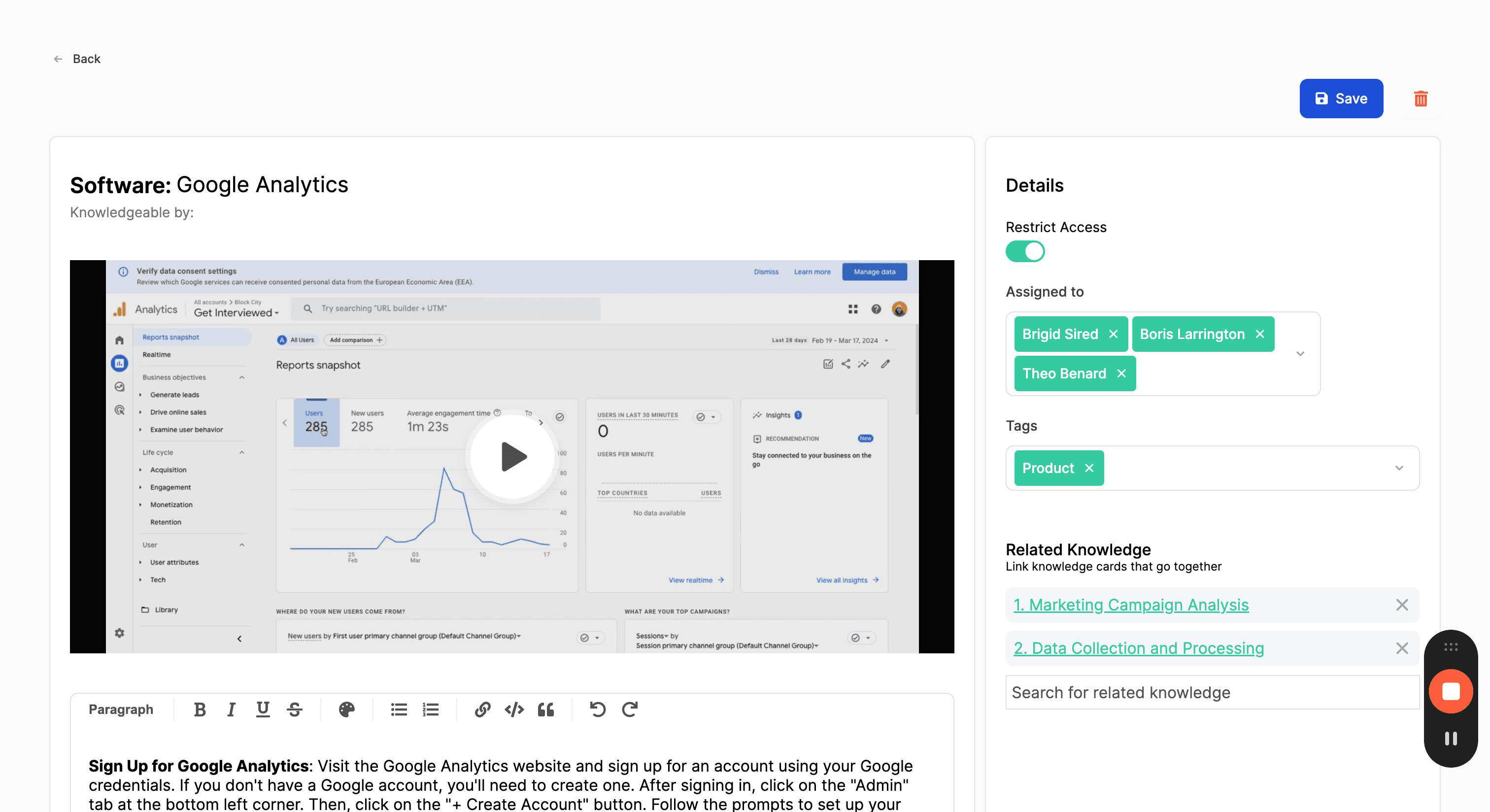Select Realtime in Analytics sidebar
The image size is (1490, 812).
point(156,355)
